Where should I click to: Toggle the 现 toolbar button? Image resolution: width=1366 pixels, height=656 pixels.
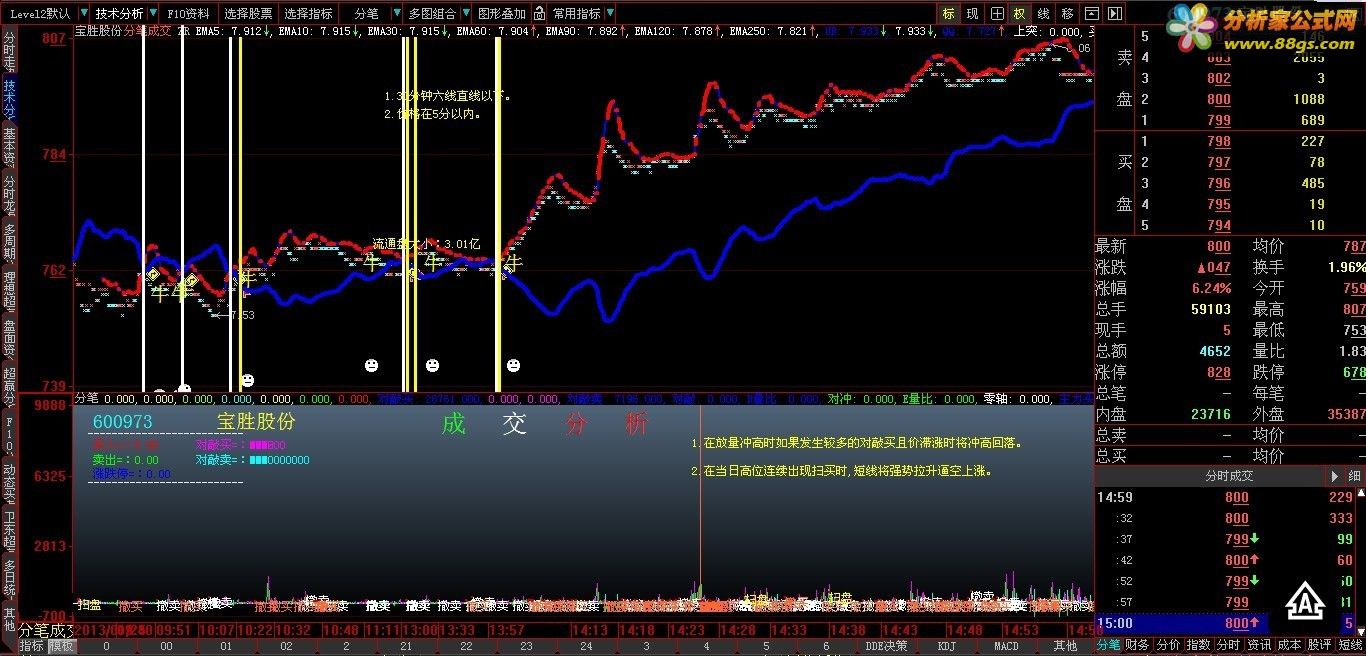click(x=972, y=13)
